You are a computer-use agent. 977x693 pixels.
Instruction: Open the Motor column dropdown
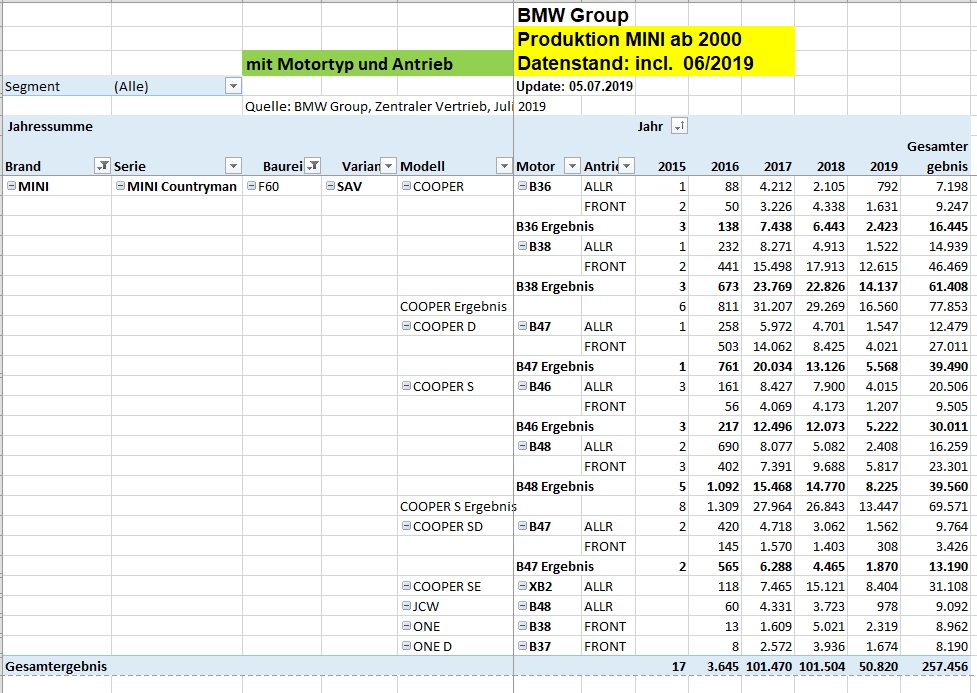tap(571, 166)
